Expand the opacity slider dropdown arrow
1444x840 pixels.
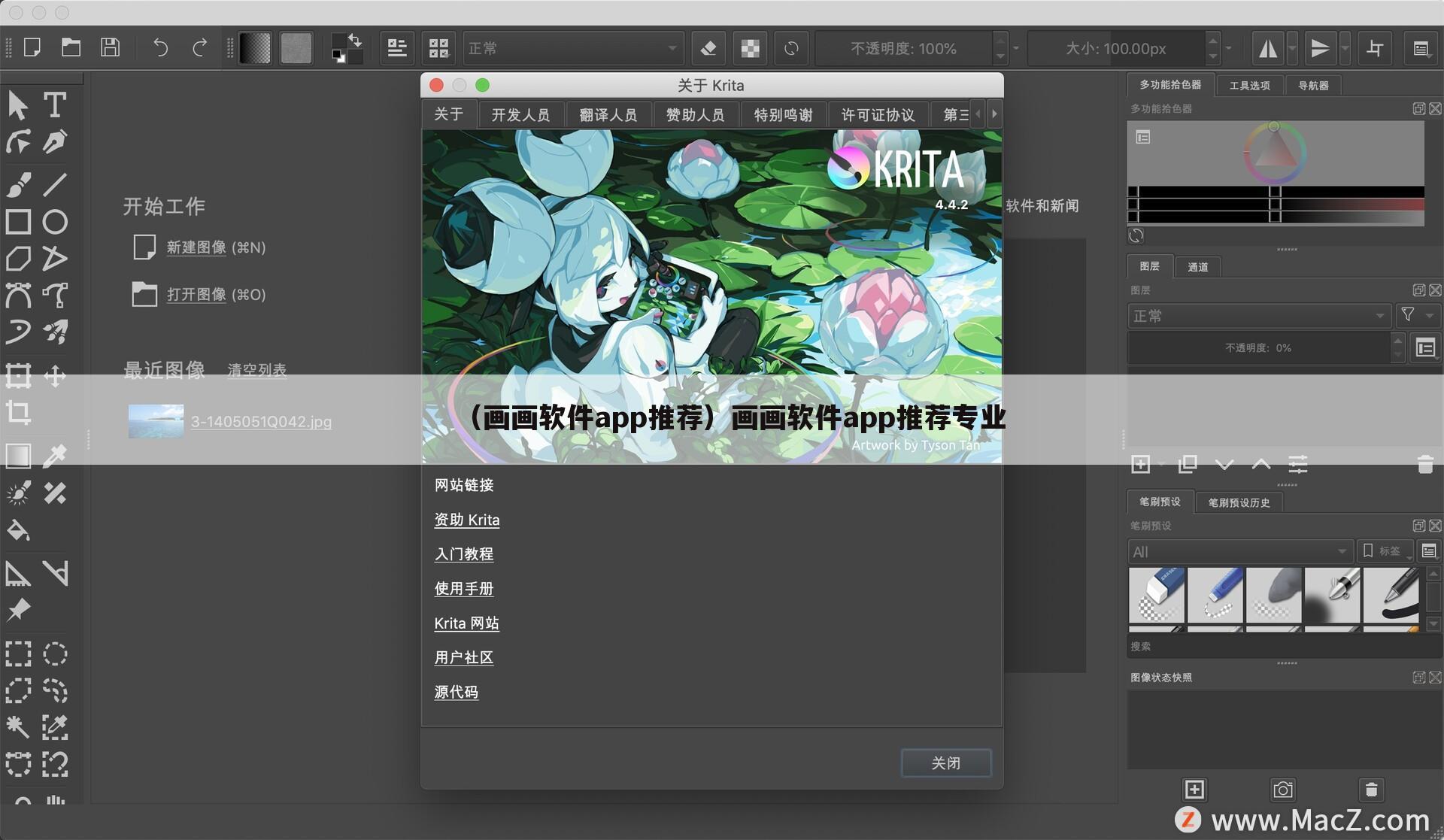click(1016, 48)
